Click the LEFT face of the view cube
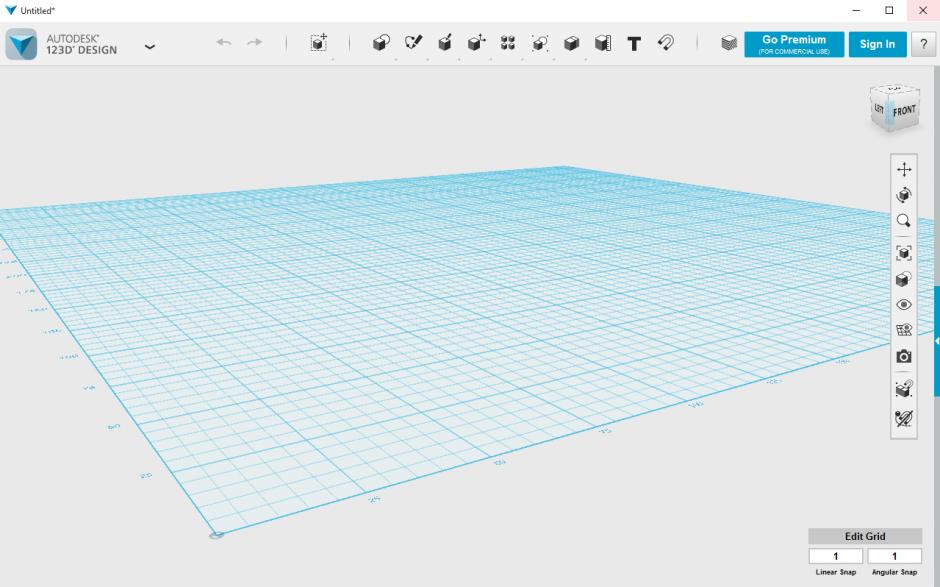This screenshot has height=587, width=940. point(879,110)
